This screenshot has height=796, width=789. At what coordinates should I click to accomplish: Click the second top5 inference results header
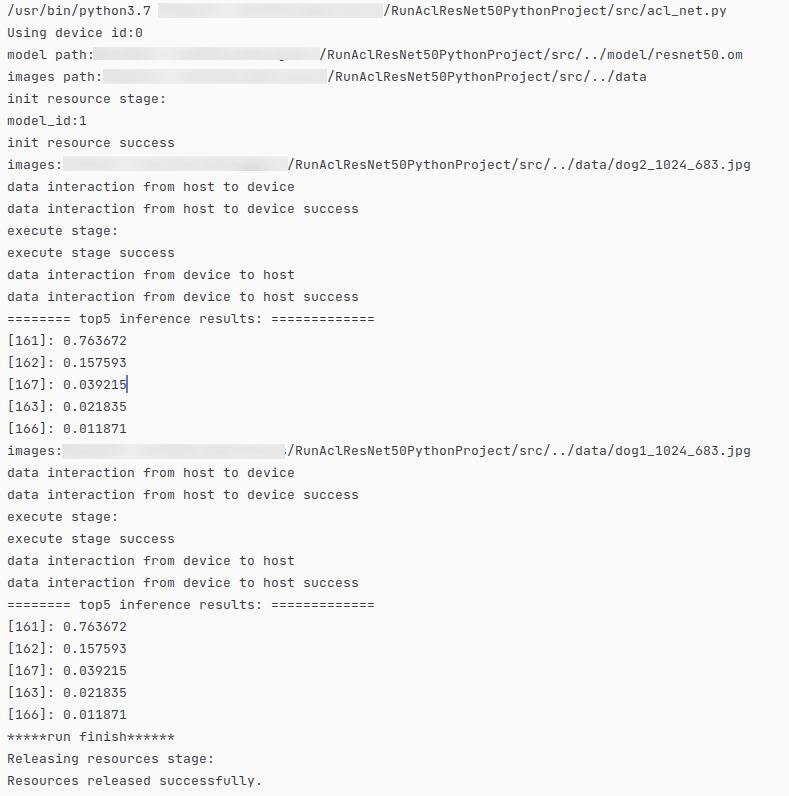pyautogui.click(x=190, y=605)
